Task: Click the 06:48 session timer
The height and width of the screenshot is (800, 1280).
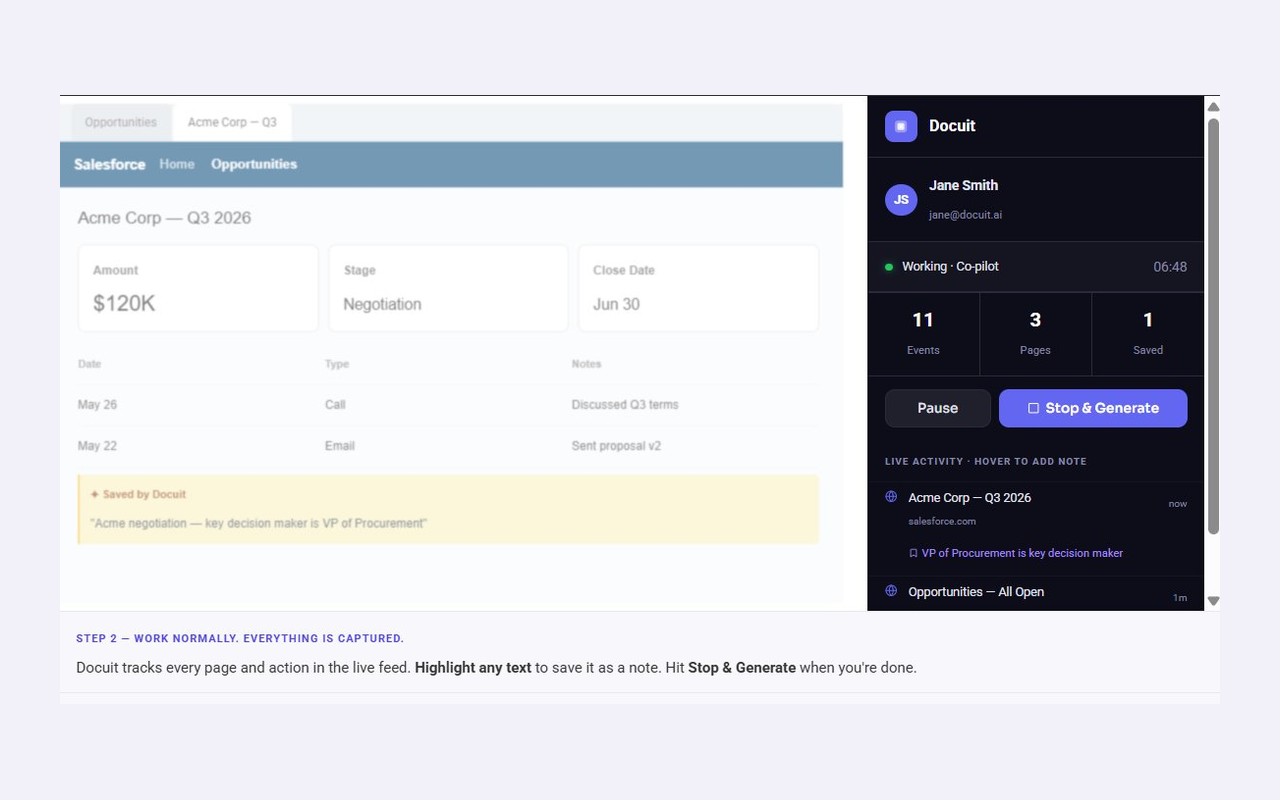Action: click(1170, 267)
